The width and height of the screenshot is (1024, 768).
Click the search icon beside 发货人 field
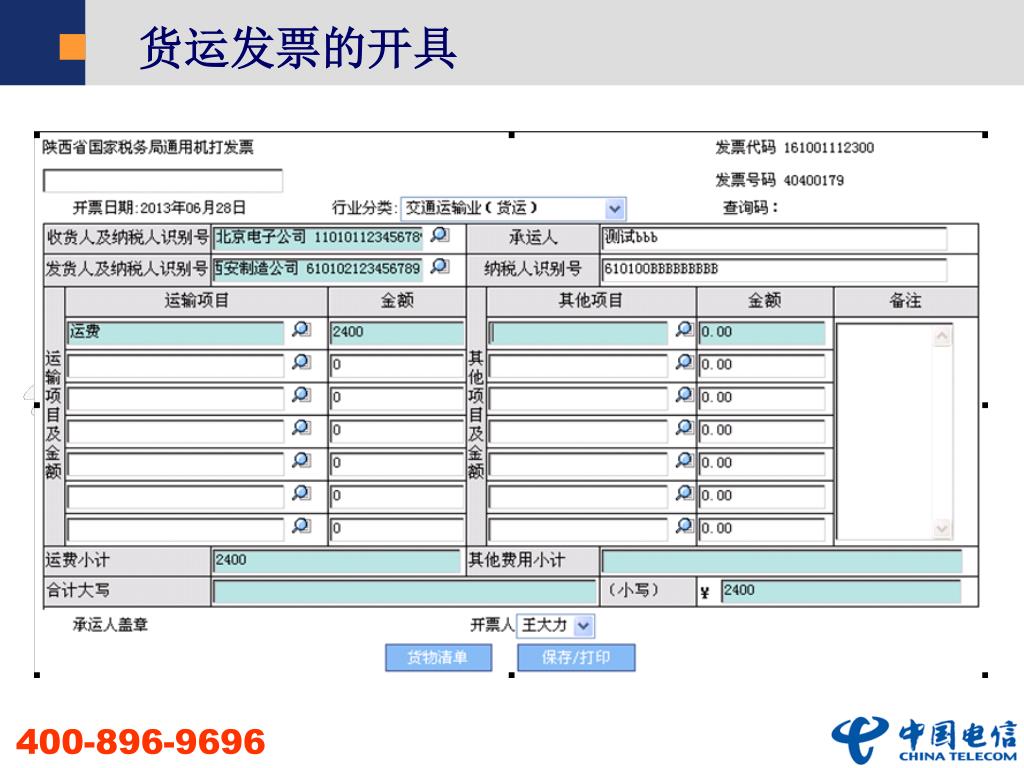click(440, 266)
